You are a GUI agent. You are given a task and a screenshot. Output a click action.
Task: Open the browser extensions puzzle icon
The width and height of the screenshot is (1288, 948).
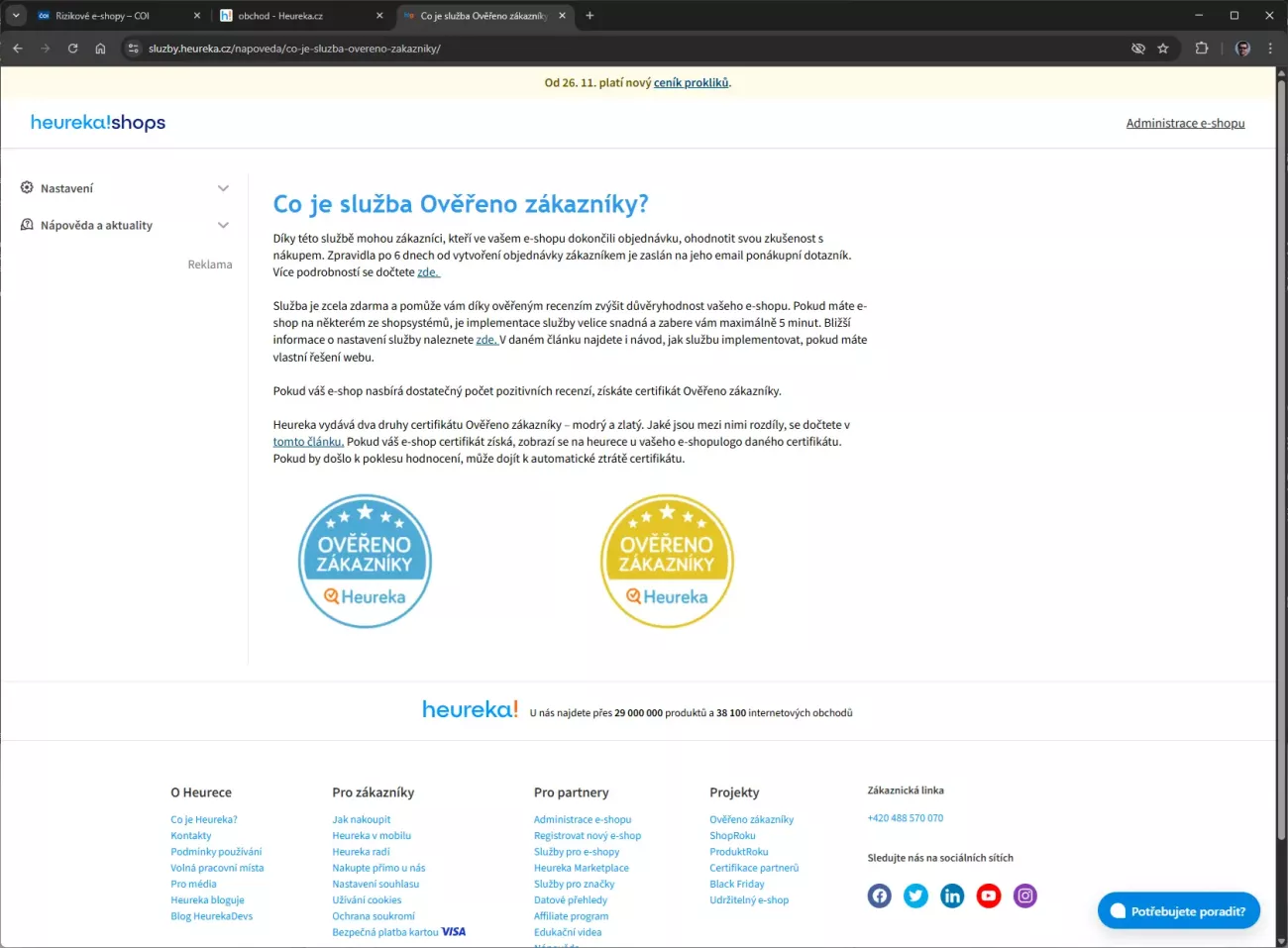tap(1202, 49)
